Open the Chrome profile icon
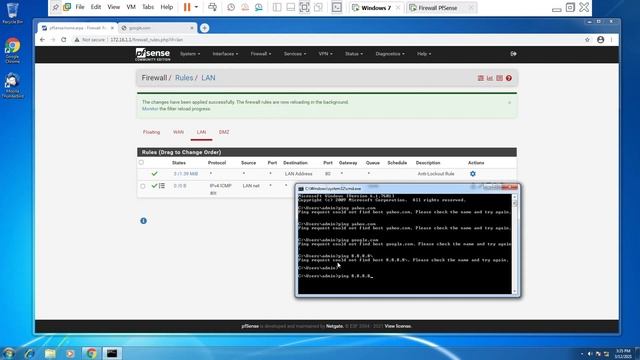Viewport: 640px width, 360px height. 600,40
